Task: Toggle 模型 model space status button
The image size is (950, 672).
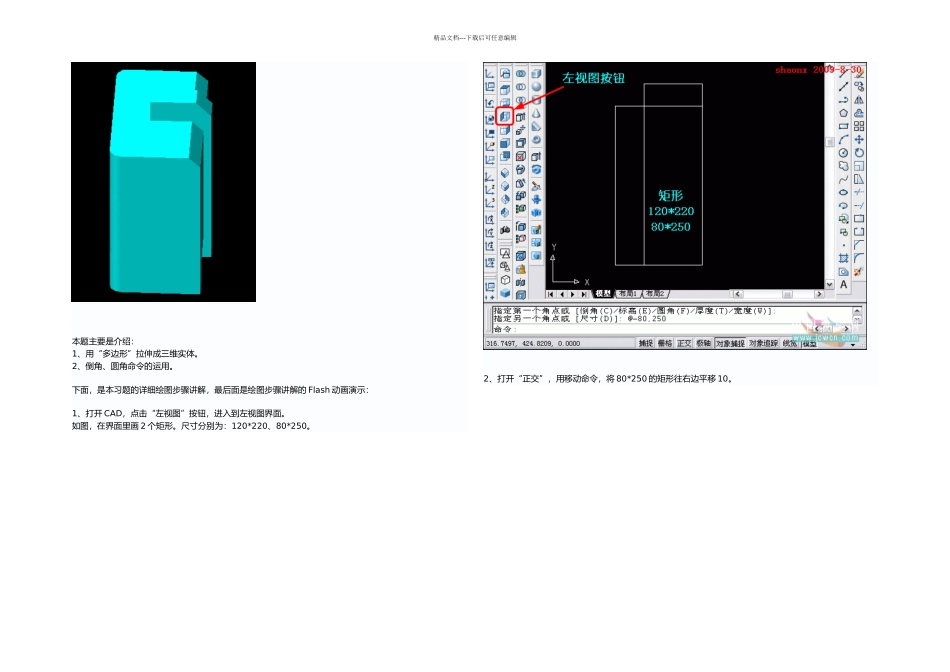Action: (x=809, y=344)
